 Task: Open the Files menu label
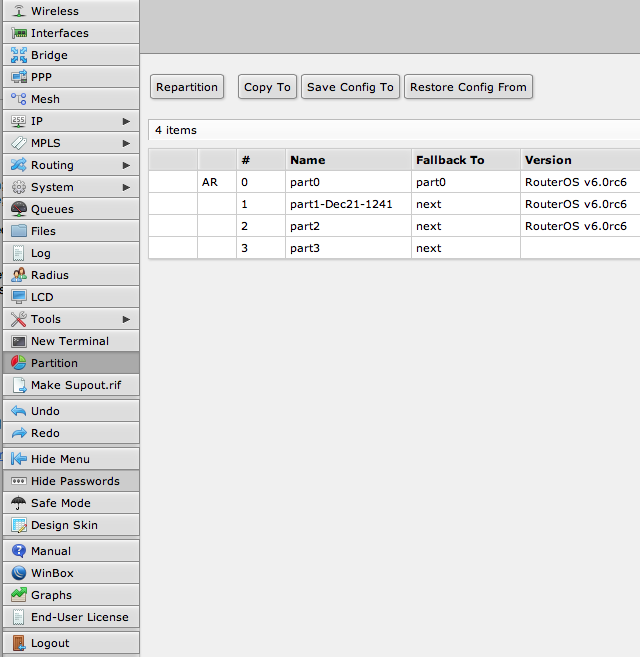[43, 231]
